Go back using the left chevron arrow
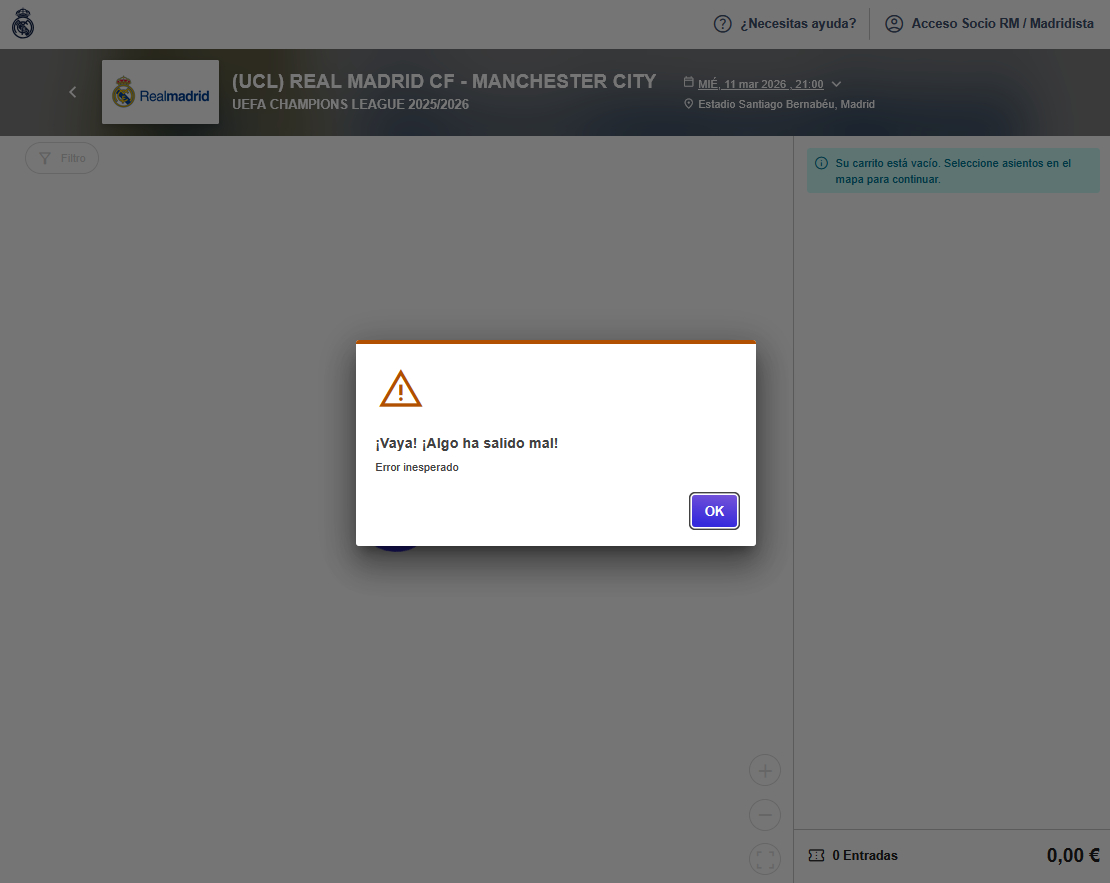1110x883 pixels. (72, 92)
